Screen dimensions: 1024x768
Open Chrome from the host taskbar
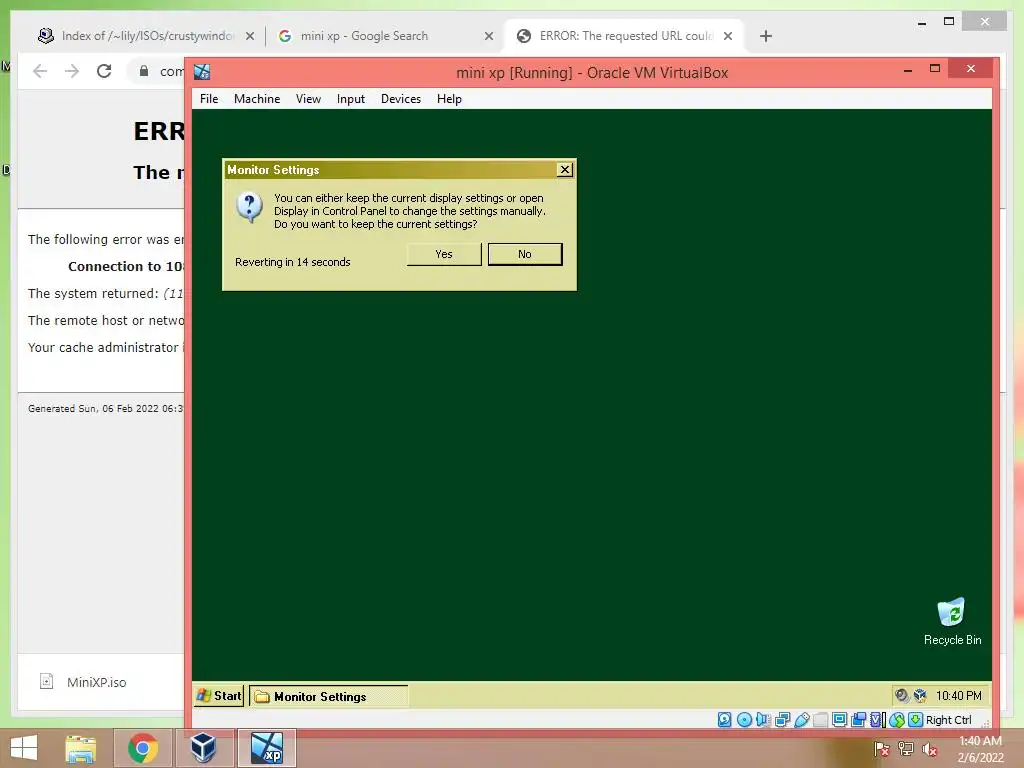(x=142, y=748)
